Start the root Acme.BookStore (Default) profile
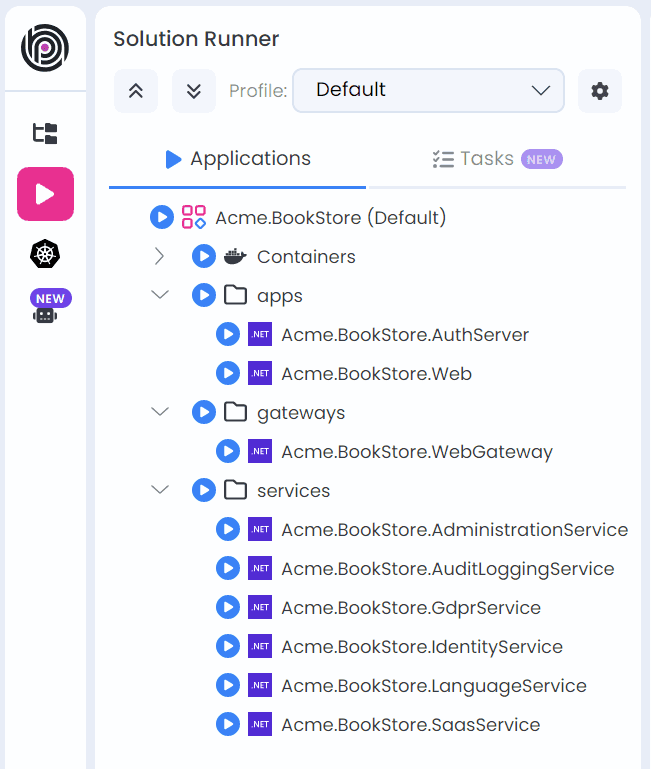651x769 pixels. point(161,217)
